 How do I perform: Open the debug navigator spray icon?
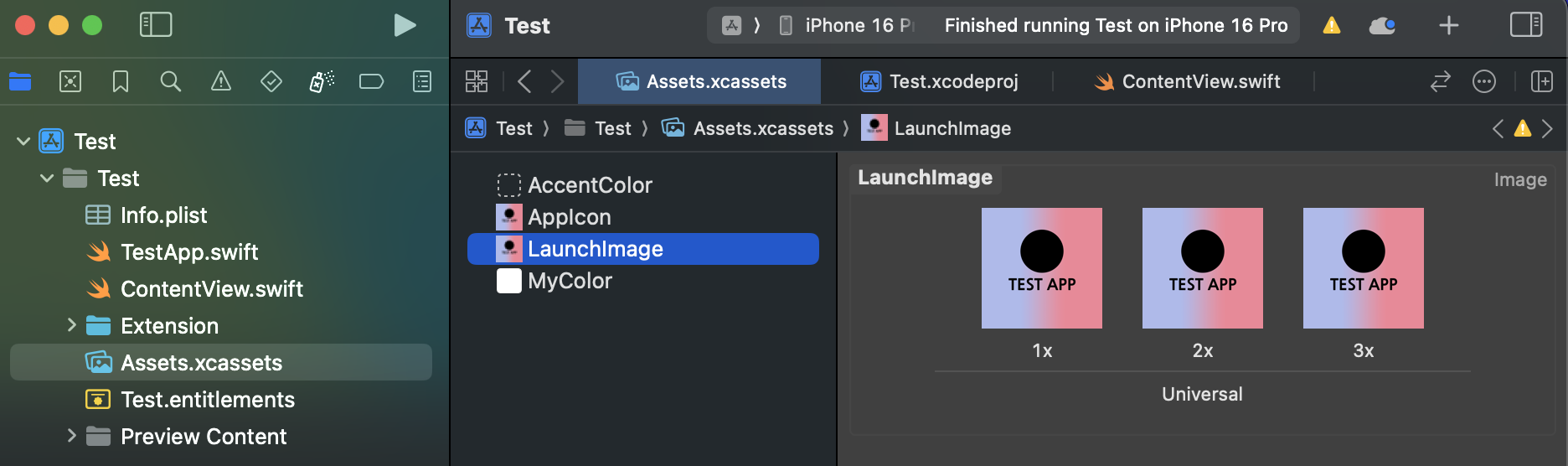322,81
